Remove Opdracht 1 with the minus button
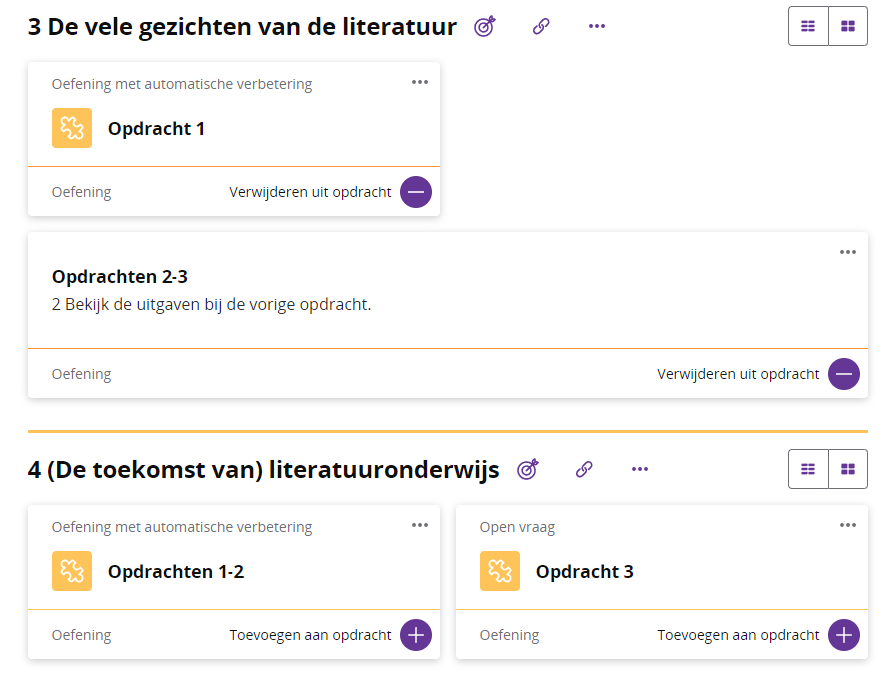The width and height of the screenshot is (889, 684). click(x=416, y=192)
